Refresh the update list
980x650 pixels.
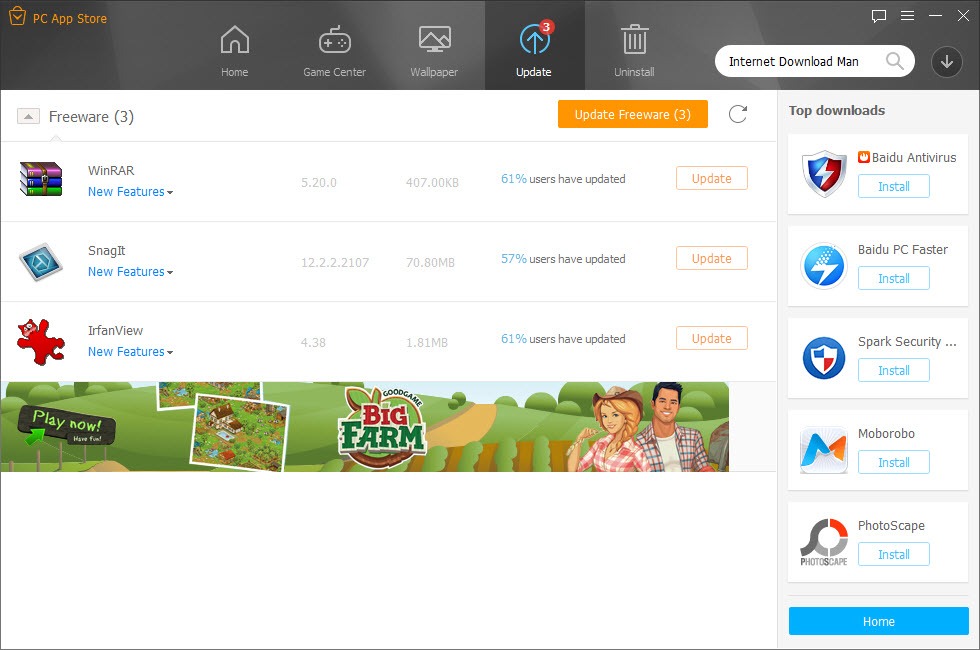tap(738, 114)
